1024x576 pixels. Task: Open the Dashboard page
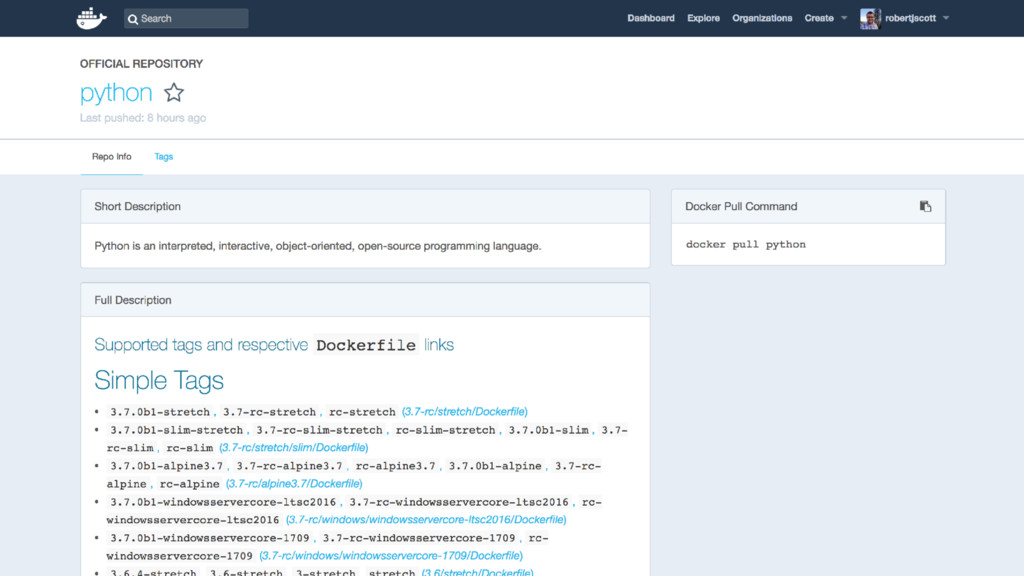(650, 18)
